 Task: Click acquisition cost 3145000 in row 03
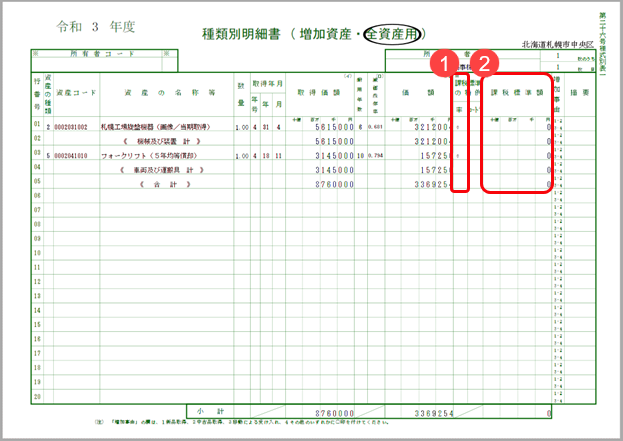[335, 156]
